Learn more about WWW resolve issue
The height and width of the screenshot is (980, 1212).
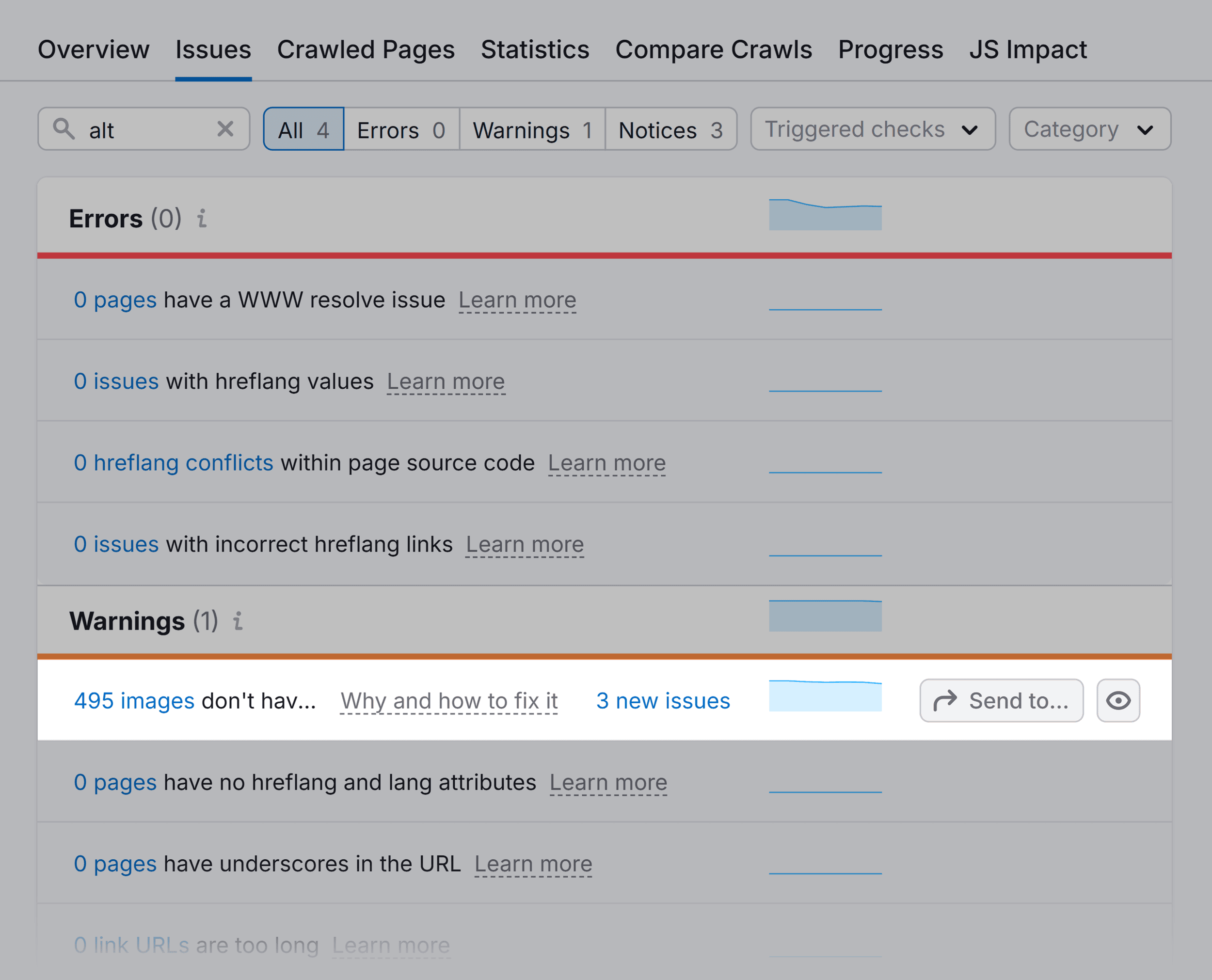(x=517, y=300)
